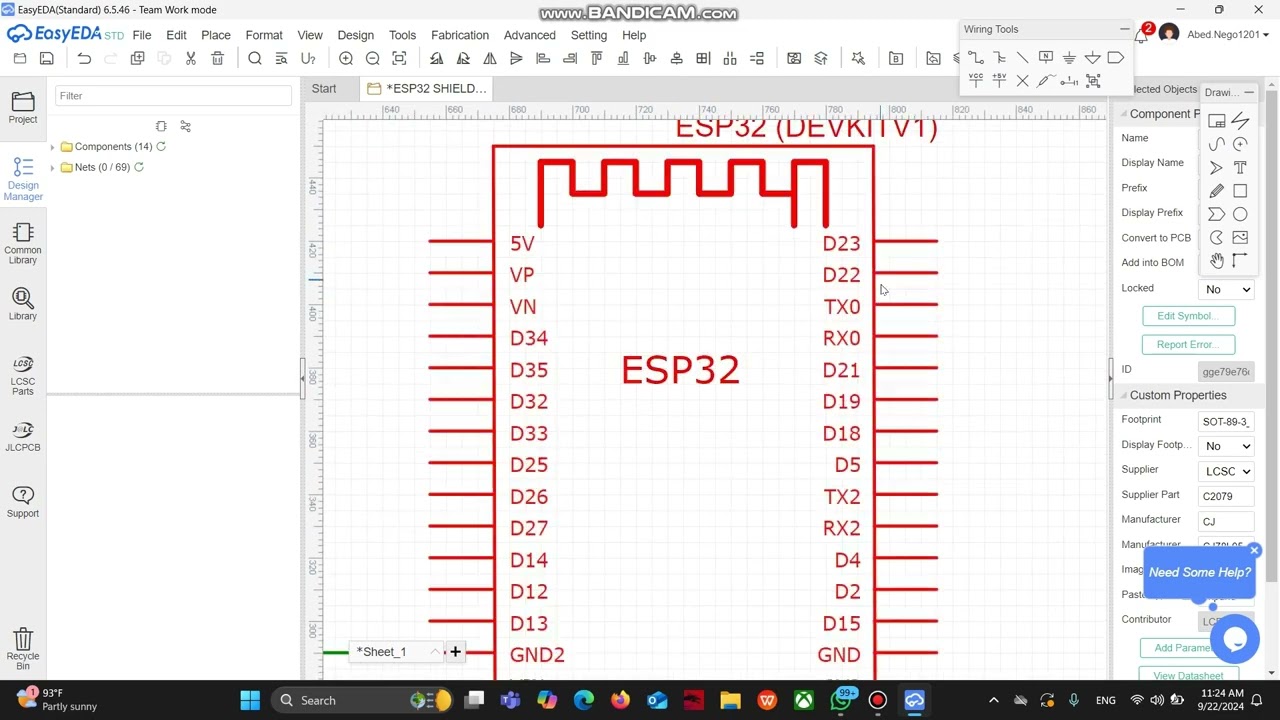Expand the Nets (0 / 69) tree folder
The height and width of the screenshot is (720, 1280).
coord(52,167)
